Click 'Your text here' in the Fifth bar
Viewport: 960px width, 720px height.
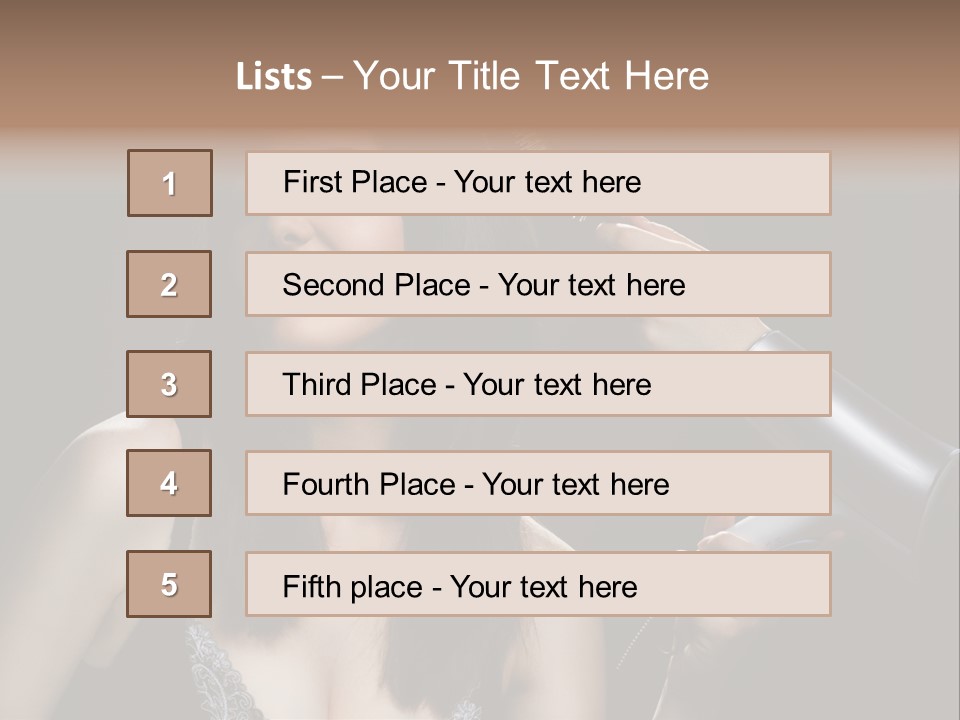(544, 586)
